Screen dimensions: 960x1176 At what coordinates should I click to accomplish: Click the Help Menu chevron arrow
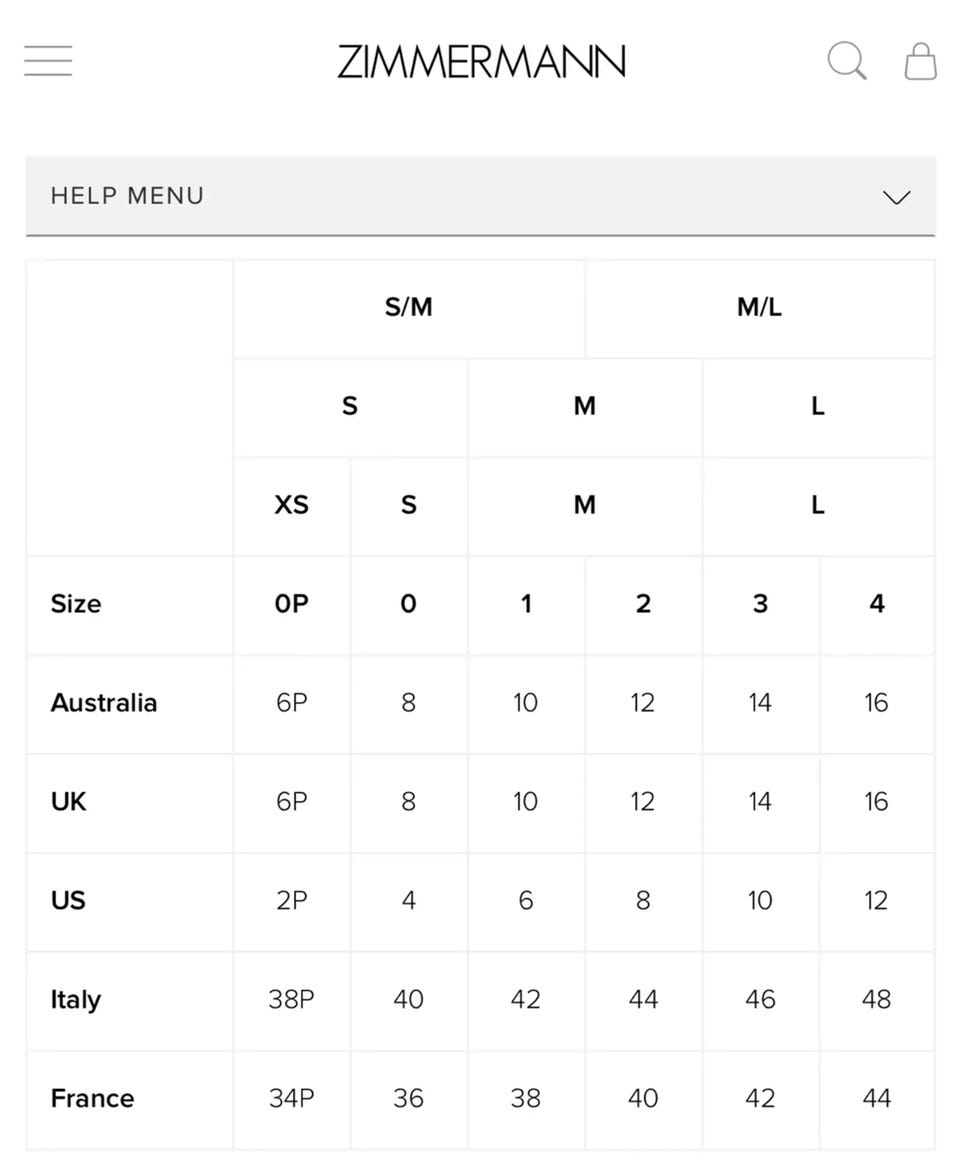(x=897, y=197)
